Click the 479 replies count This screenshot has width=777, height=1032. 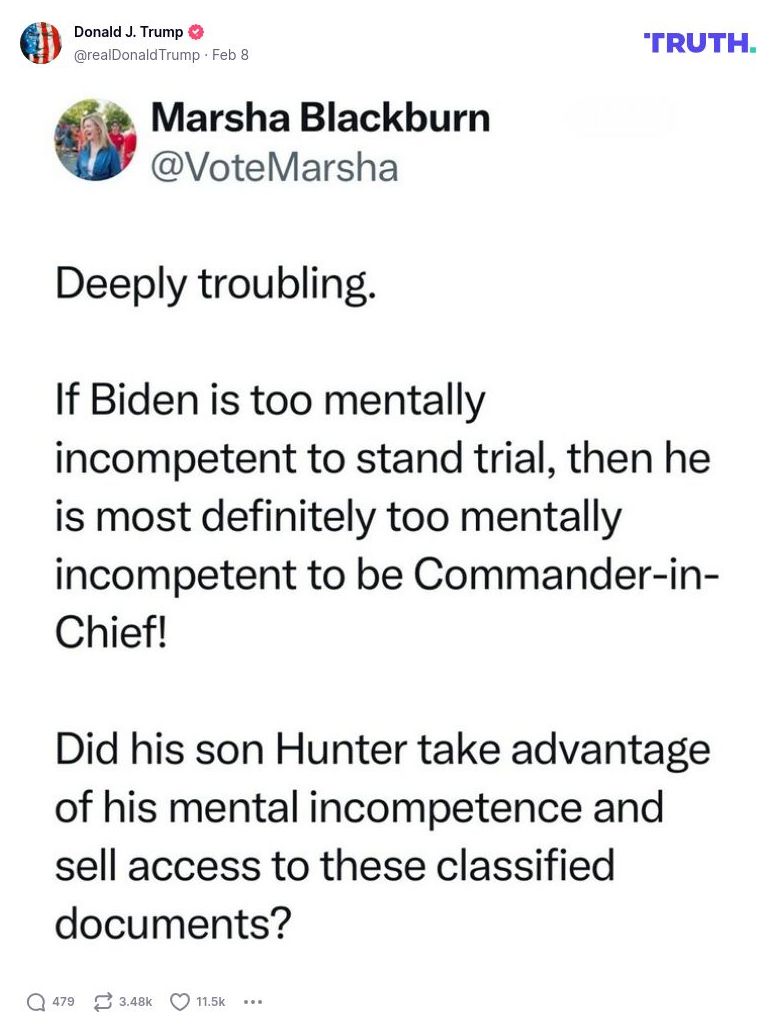pos(63,1001)
